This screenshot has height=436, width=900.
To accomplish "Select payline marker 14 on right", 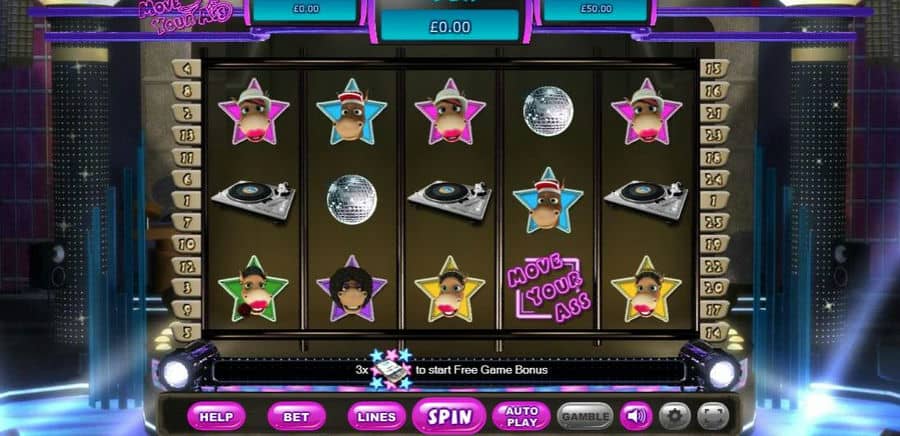I will pos(714,332).
